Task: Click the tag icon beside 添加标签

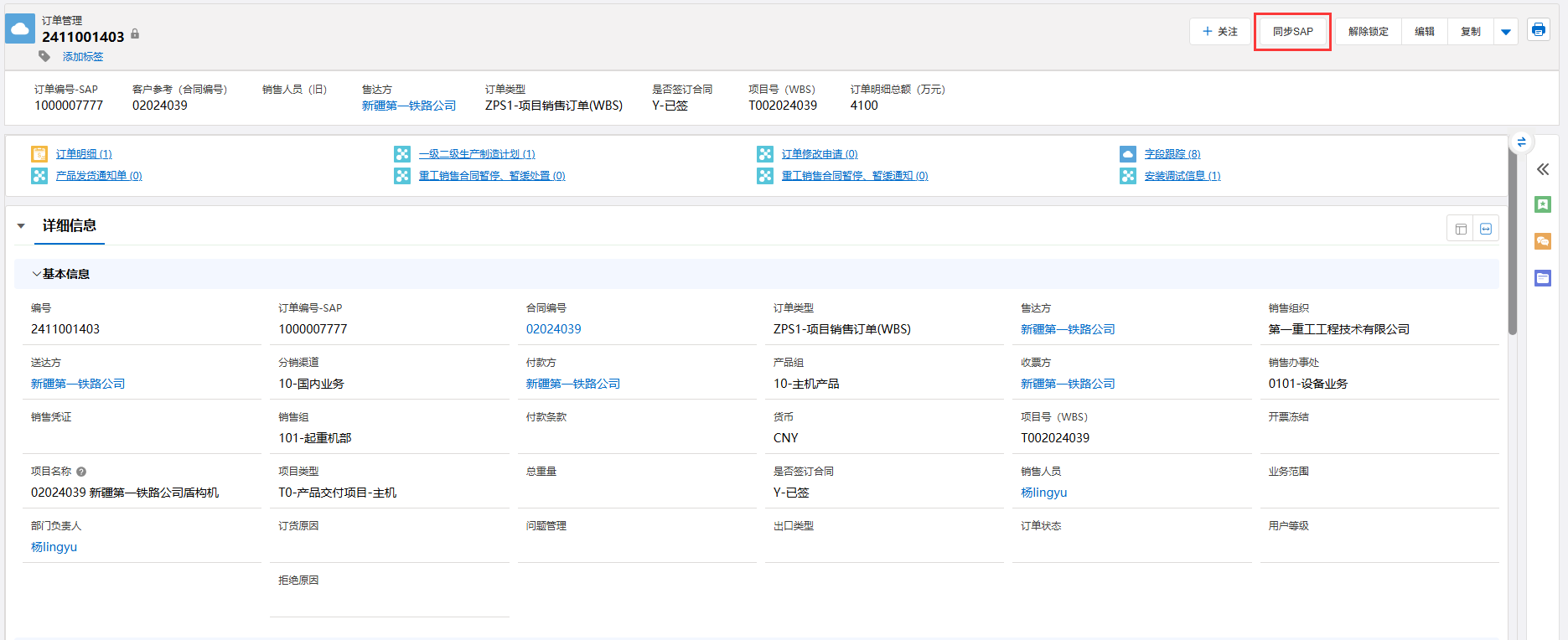Action: coord(44,56)
